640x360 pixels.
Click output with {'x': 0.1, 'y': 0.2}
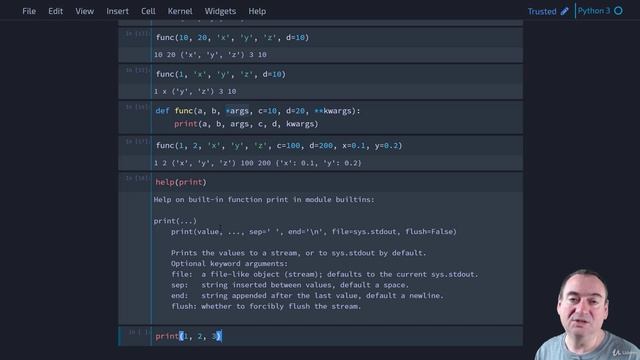coord(258,163)
